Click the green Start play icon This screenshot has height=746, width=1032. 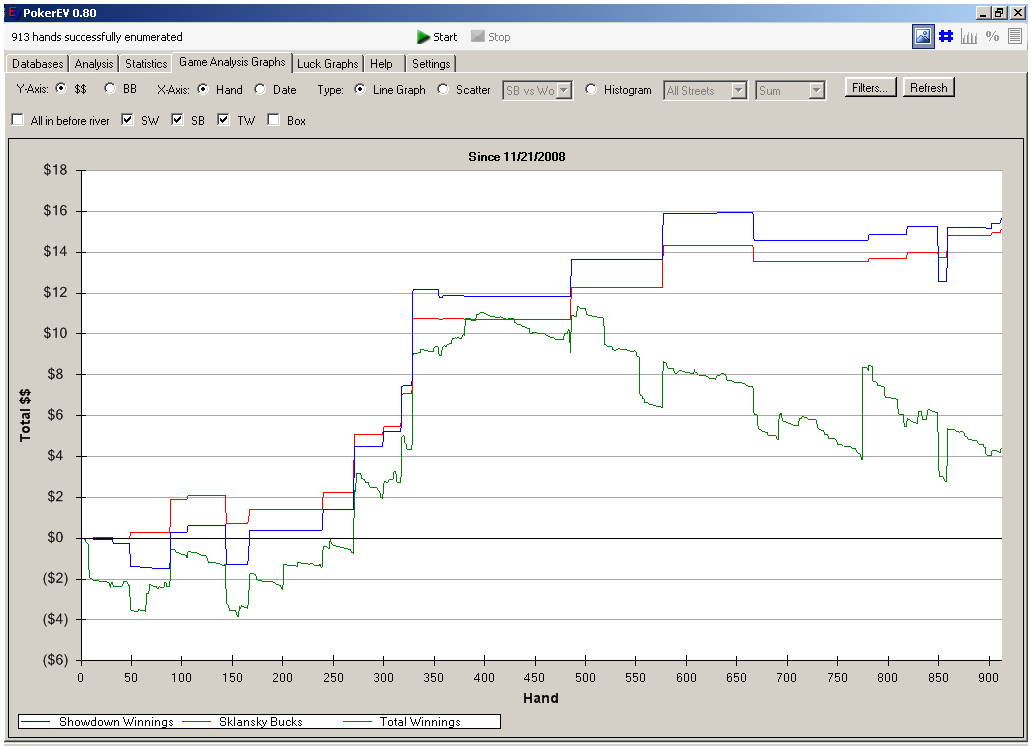coord(424,37)
